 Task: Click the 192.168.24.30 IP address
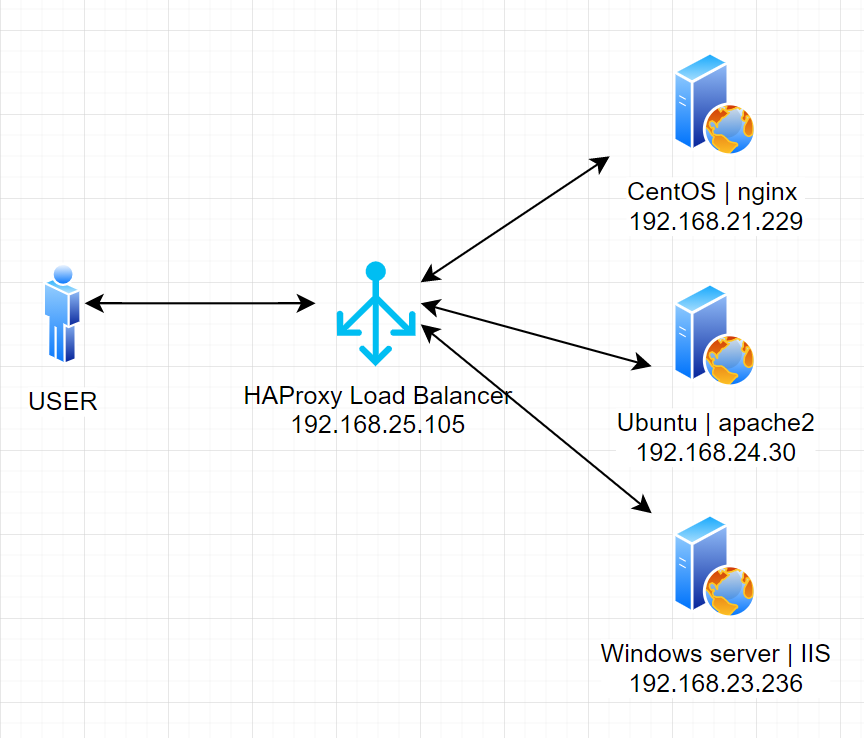click(716, 453)
